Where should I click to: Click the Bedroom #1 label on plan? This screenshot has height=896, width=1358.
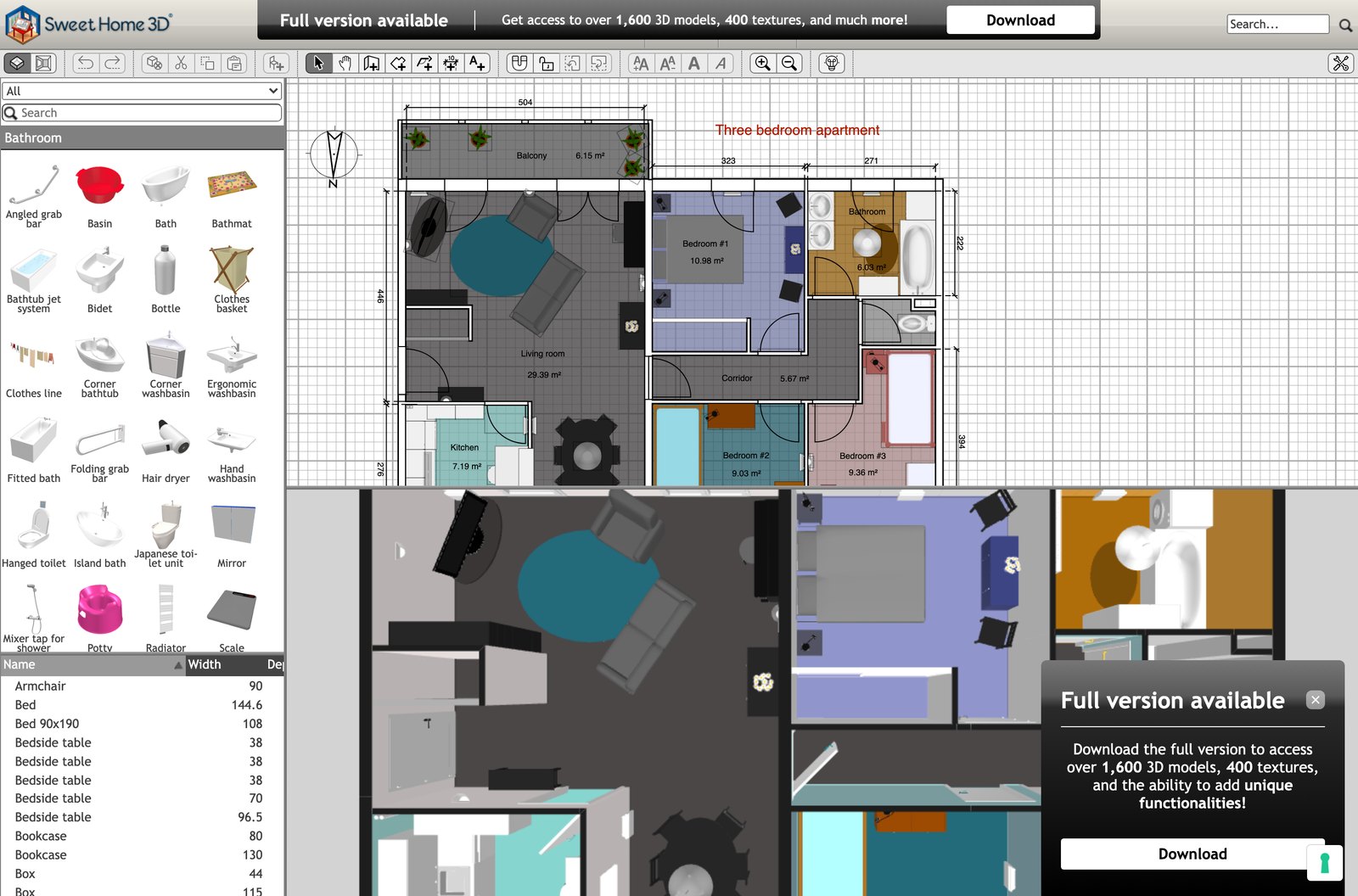tap(705, 244)
